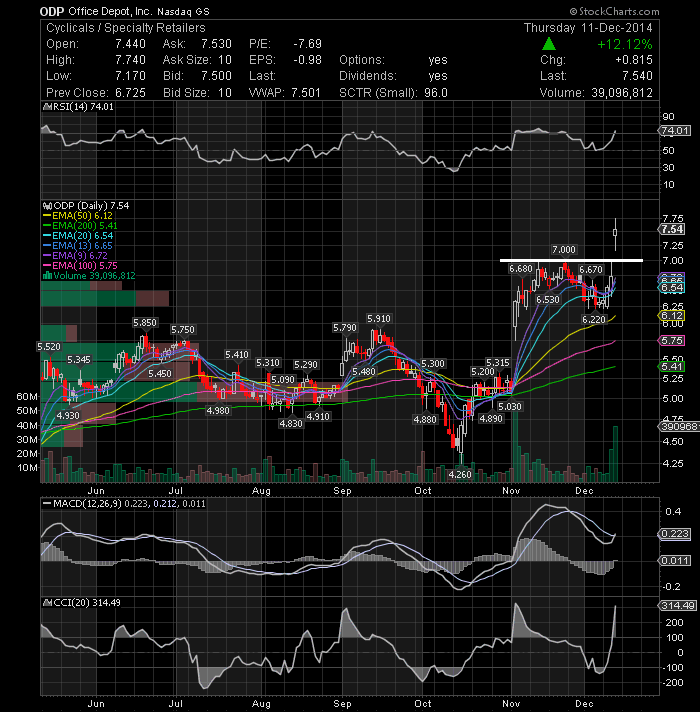The image size is (700, 712).
Task: Click the 6.680 price annotation
Action: [521, 269]
